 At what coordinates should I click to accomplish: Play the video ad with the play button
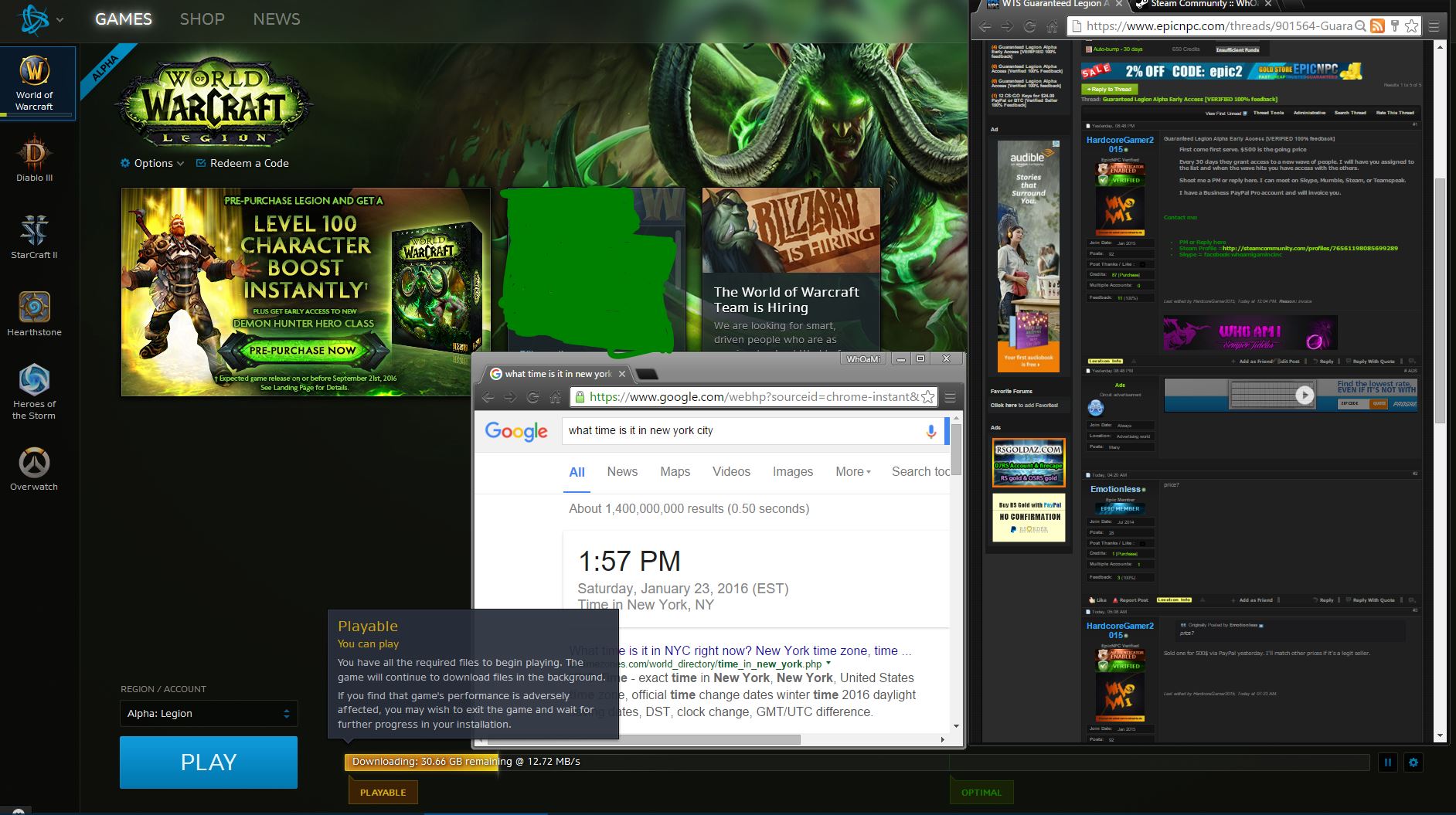1305,396
